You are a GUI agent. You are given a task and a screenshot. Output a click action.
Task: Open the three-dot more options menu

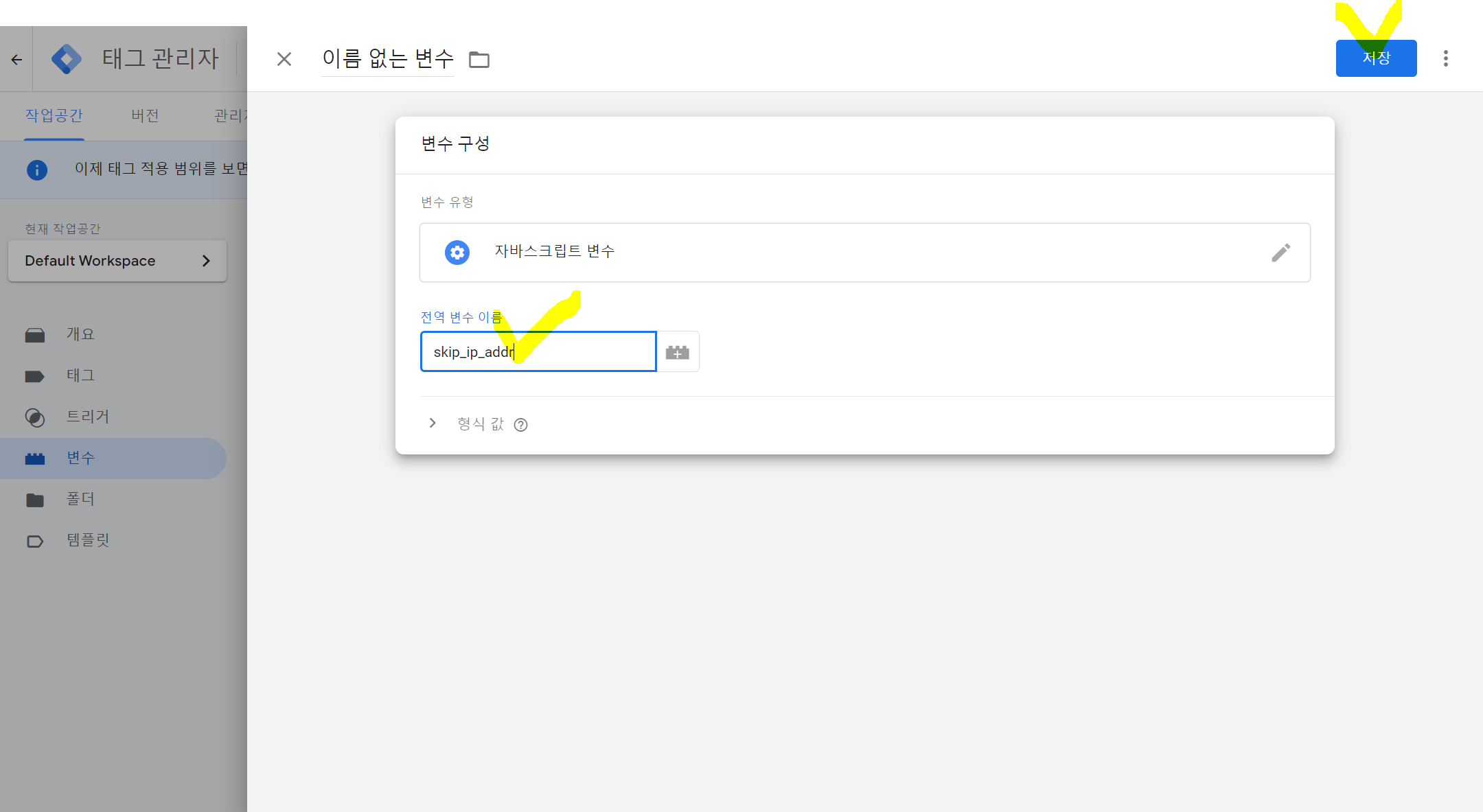(x=1445, y=58)
